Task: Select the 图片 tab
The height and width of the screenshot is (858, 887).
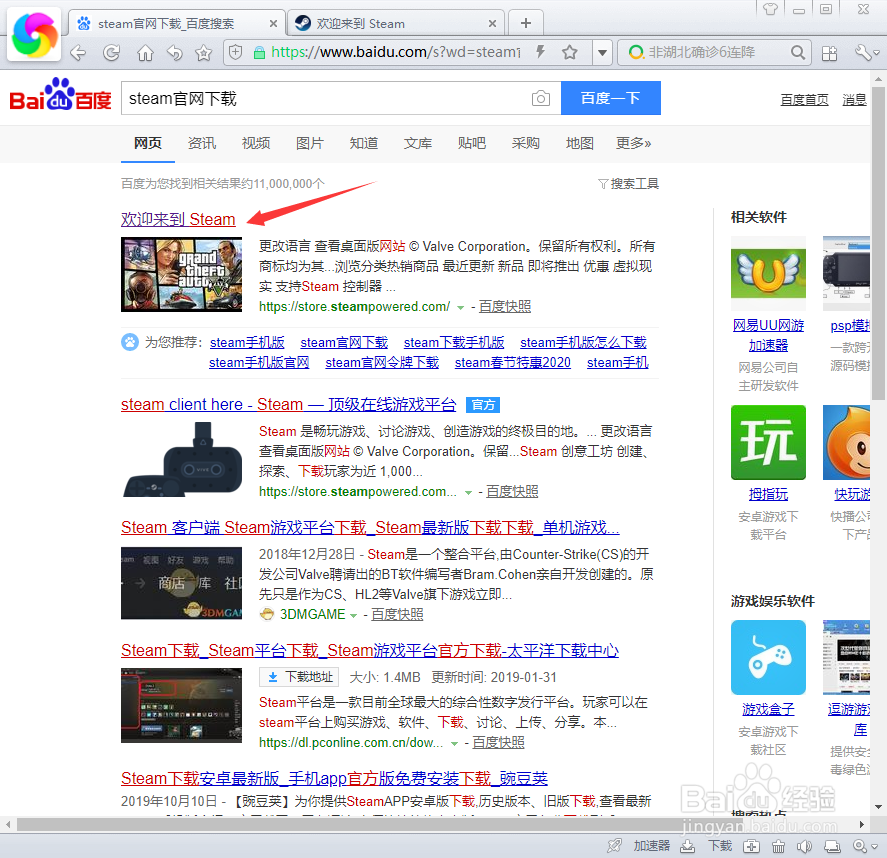Action: point(309,143)
